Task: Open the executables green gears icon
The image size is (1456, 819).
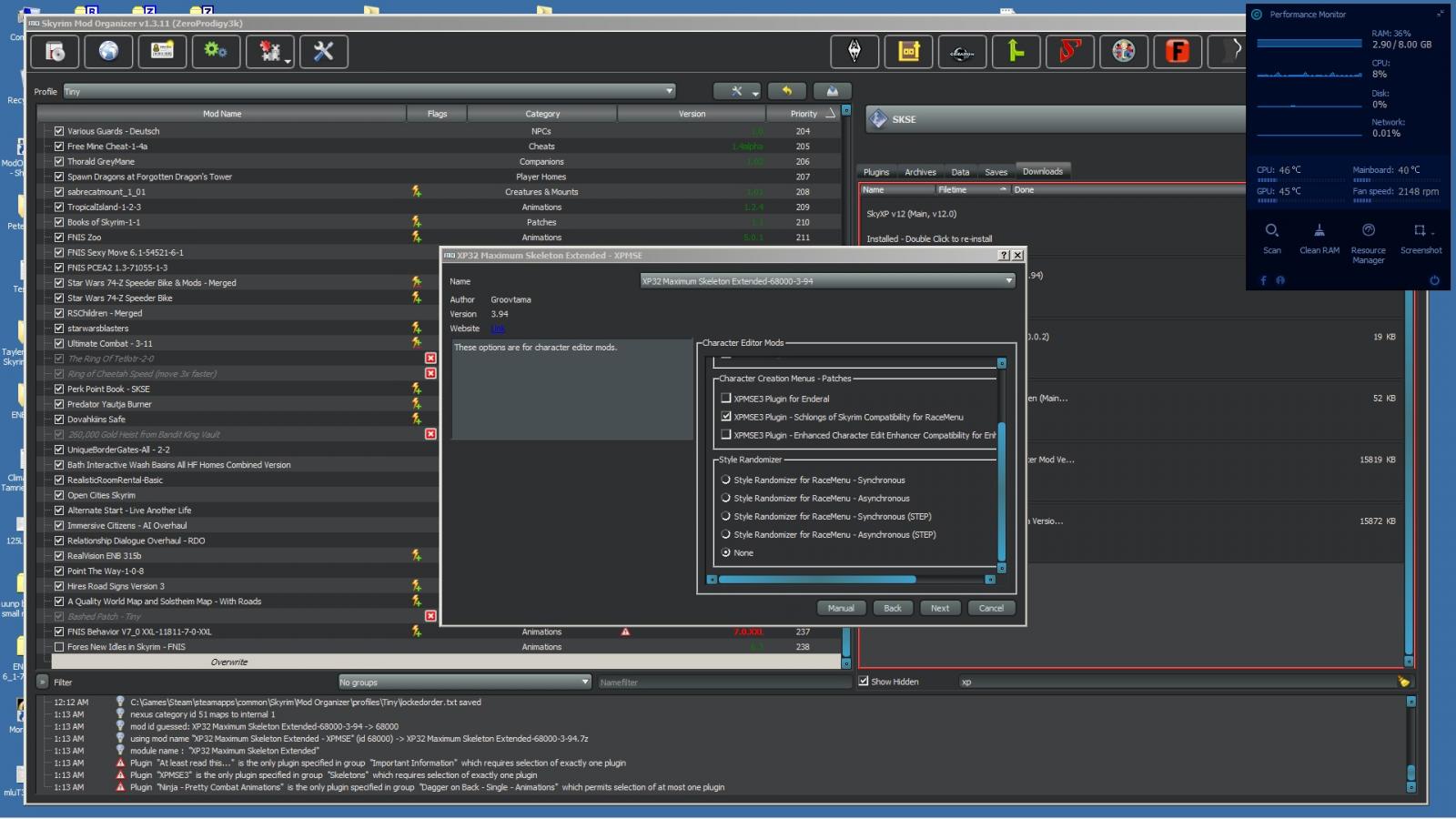Action: pyautogui.click(x=216, y=52)
